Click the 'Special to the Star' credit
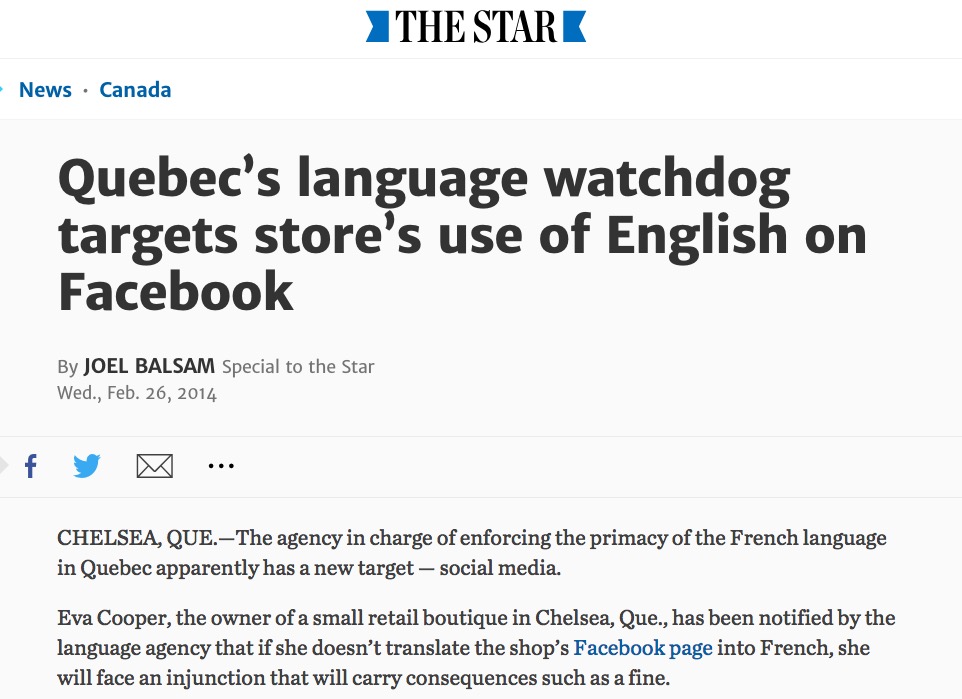962x699 pixels. point(298,367)
